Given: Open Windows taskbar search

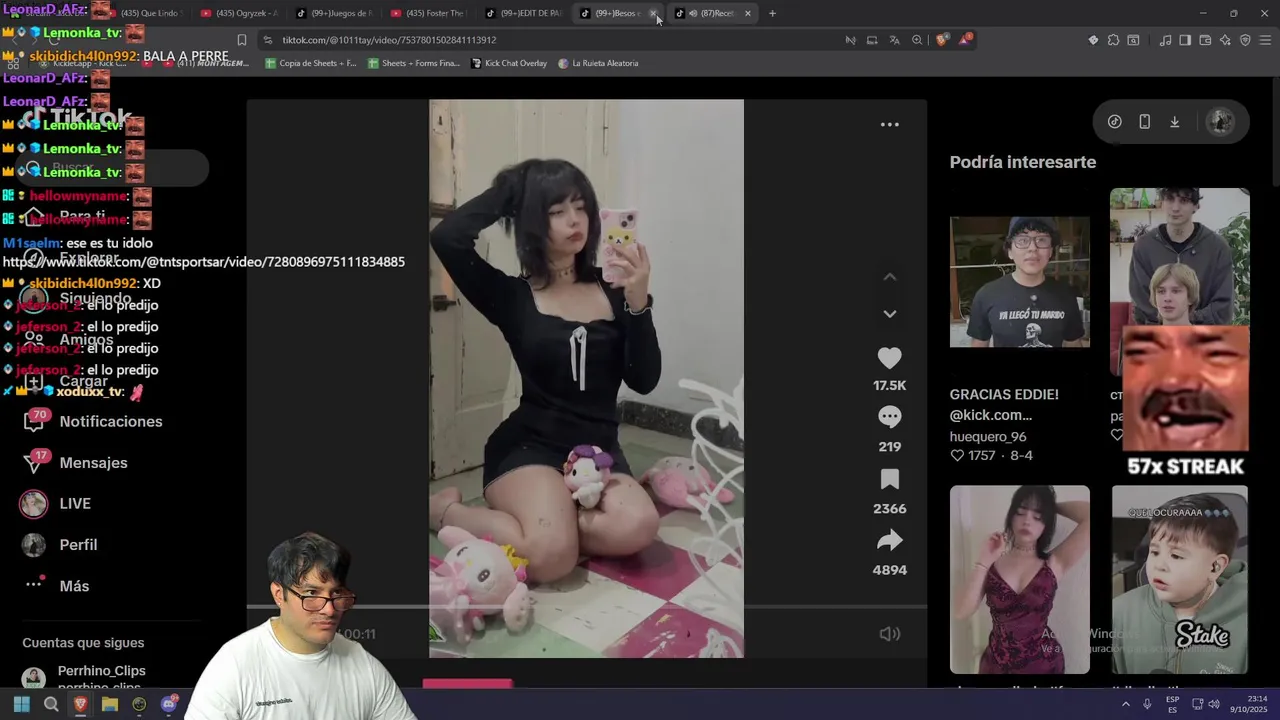Looking at the screenshot, I should [x=51, y=705].
